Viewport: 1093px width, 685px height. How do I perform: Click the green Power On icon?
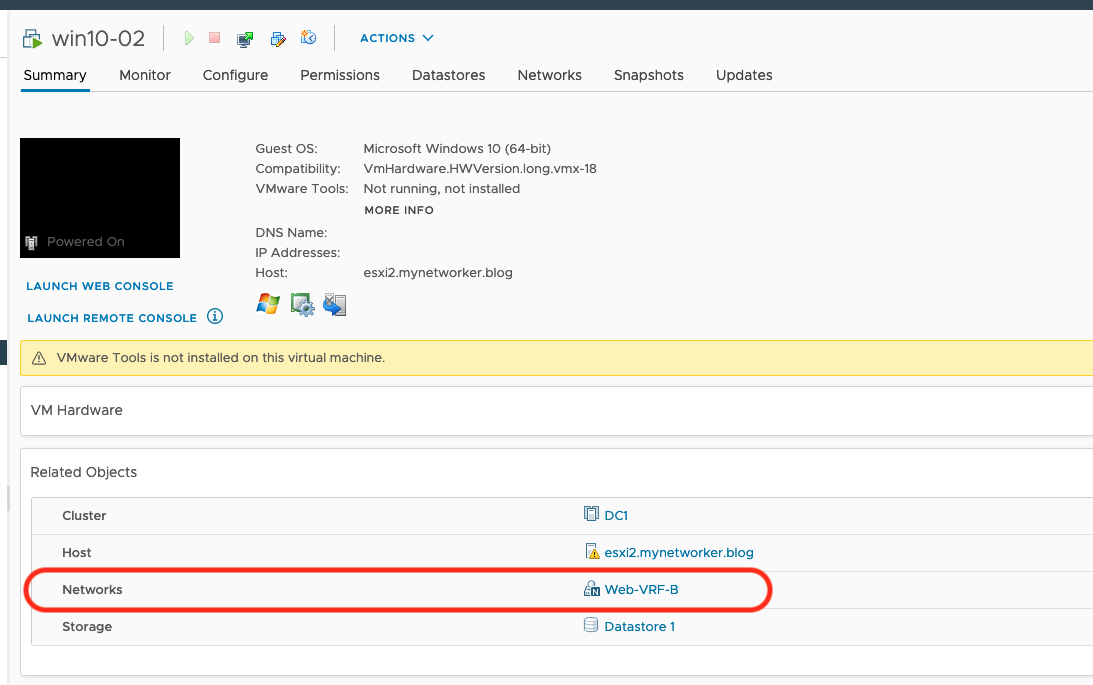click(189, 38)
